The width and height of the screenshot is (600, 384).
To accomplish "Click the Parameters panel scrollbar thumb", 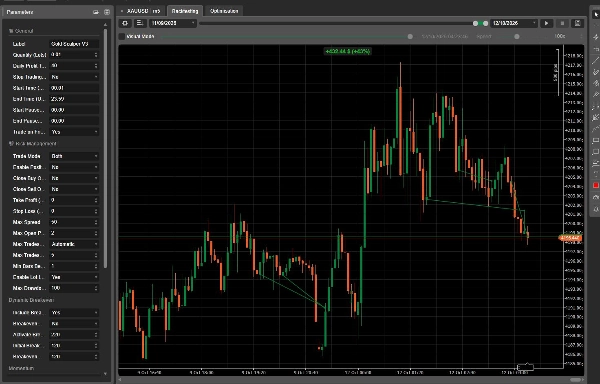I will 106,148.
